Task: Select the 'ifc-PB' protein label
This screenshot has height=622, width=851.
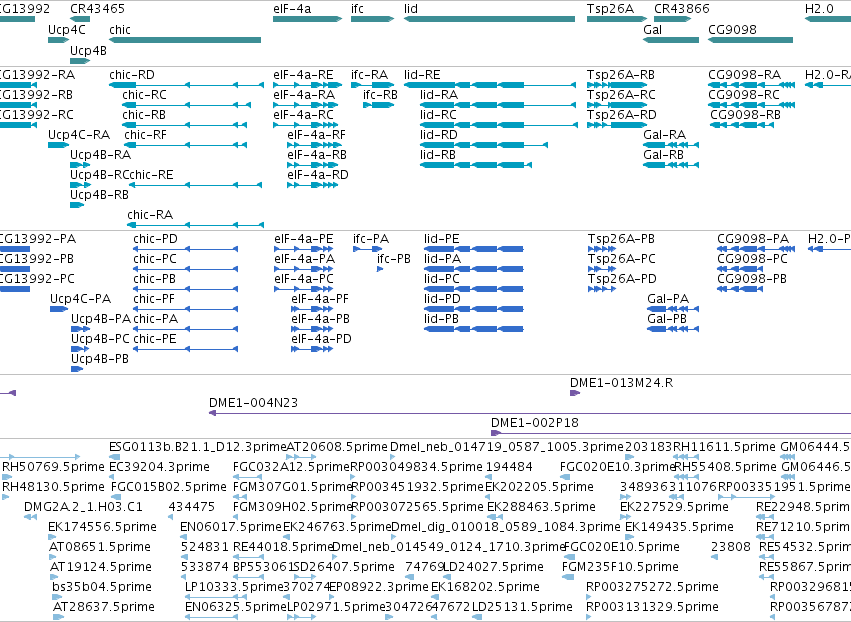Action: tap(394, 259)
